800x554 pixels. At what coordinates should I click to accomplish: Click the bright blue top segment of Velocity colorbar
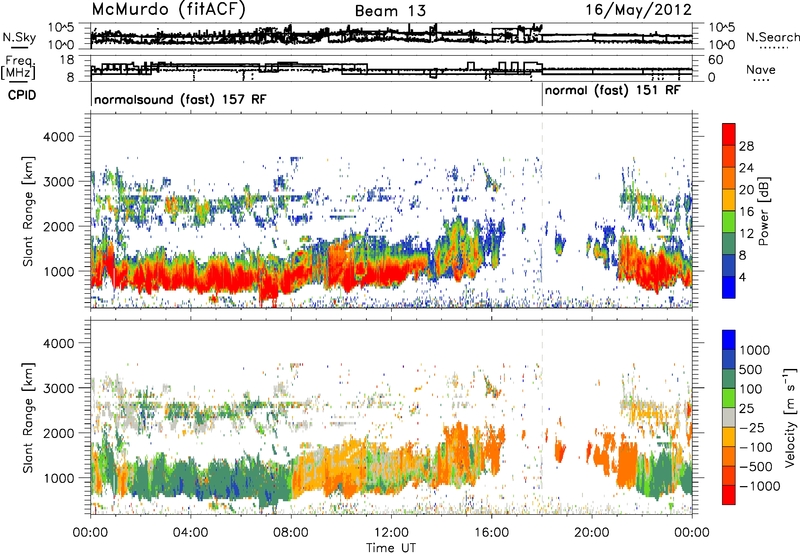729,340
